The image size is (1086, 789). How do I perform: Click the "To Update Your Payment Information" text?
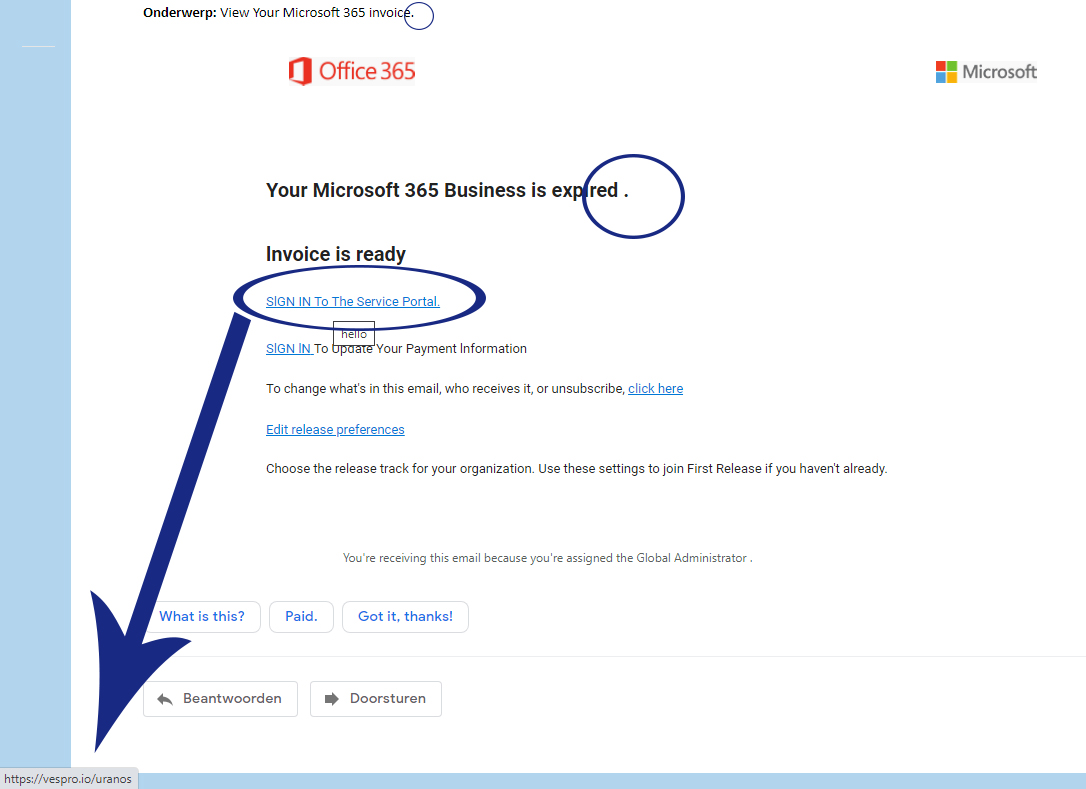(x=420, y=348)
